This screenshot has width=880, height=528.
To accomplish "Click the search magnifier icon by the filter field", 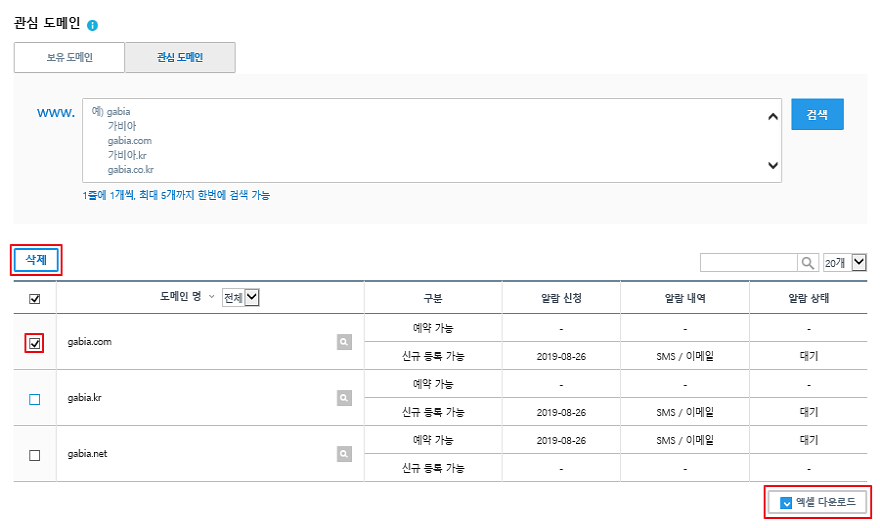I will (x=808, y=263).
